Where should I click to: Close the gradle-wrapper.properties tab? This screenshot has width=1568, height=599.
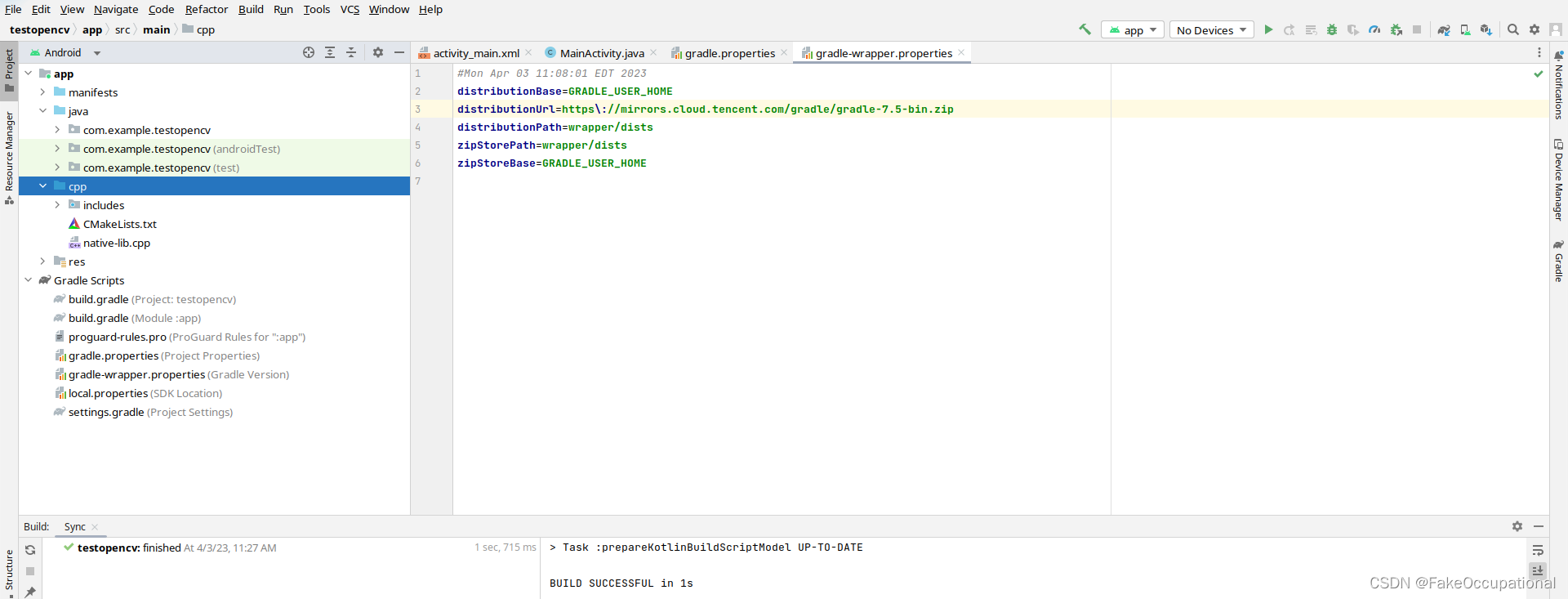(961, 52)
